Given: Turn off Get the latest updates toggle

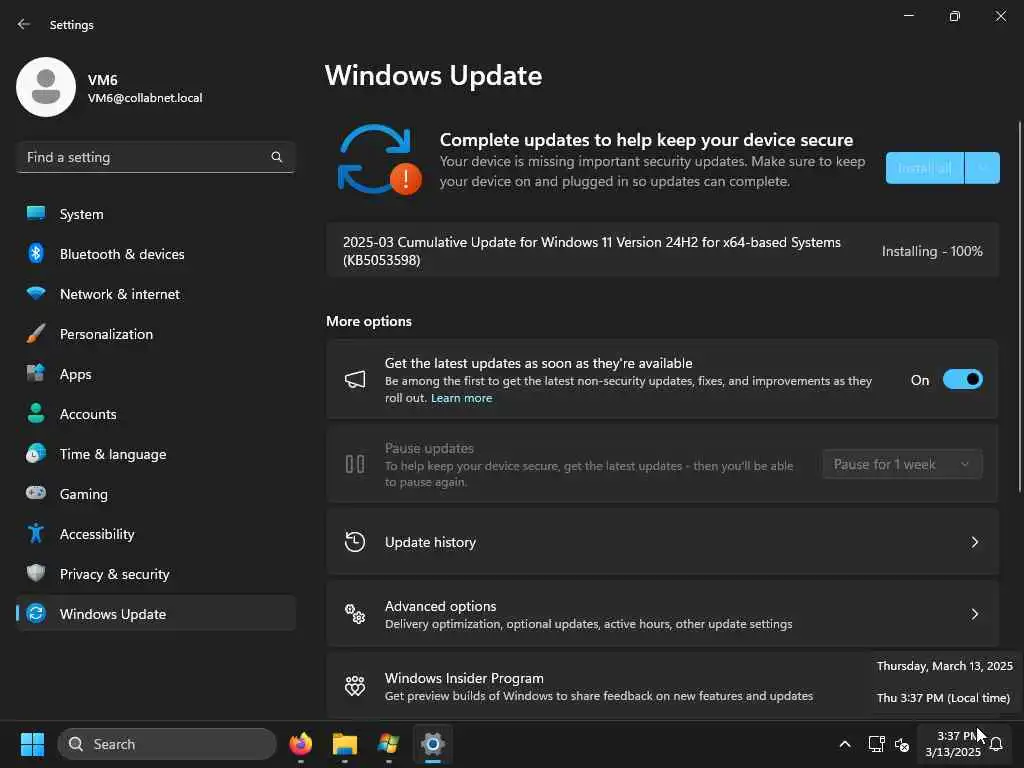Looking at the screenshot, I should pyautogui.click(x=963, y=379).
